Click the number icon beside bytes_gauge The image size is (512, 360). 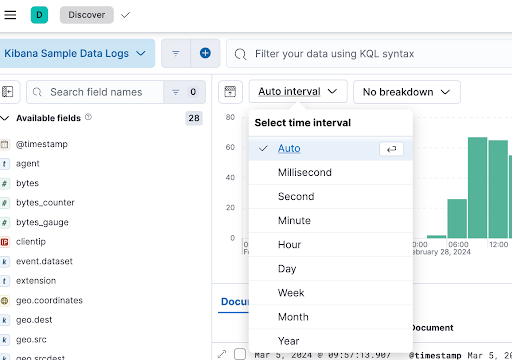click(4, 222)
